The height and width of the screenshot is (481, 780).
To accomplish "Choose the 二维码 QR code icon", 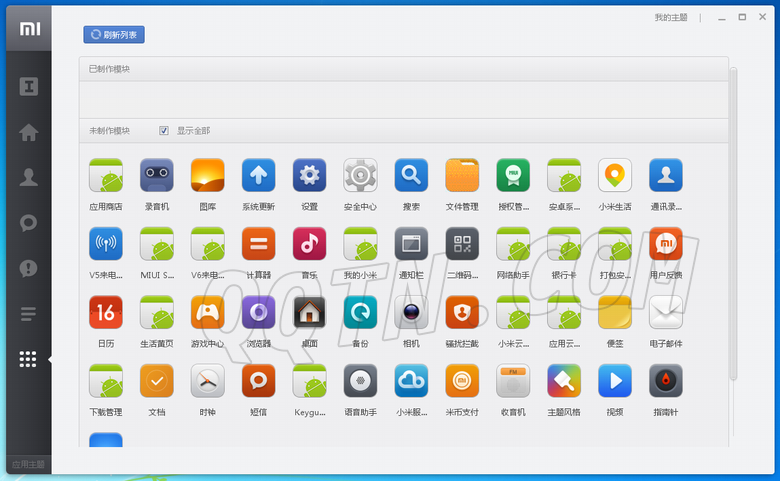I will pyautogui.click(x=462, y=244).
